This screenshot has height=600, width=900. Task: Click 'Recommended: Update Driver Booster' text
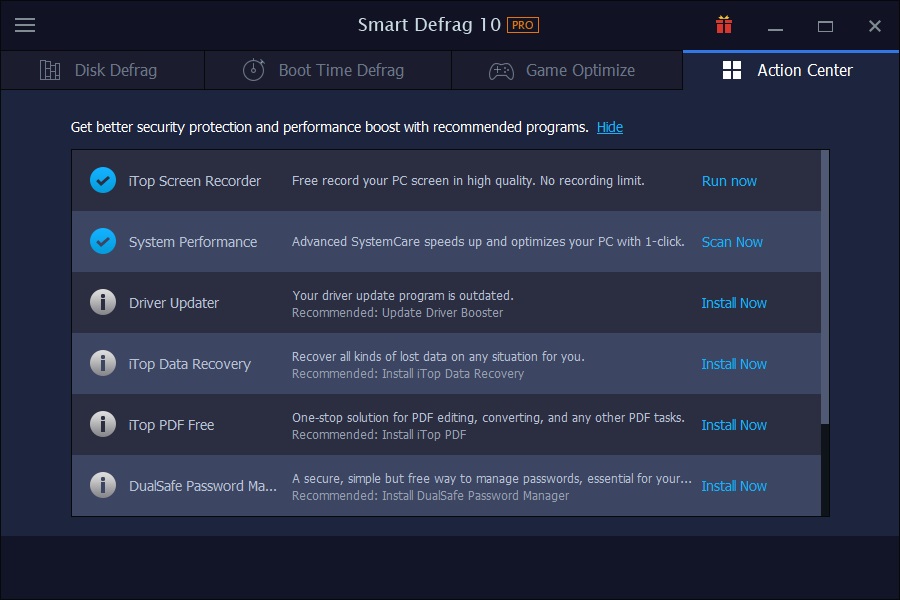[x=397, y=312]
